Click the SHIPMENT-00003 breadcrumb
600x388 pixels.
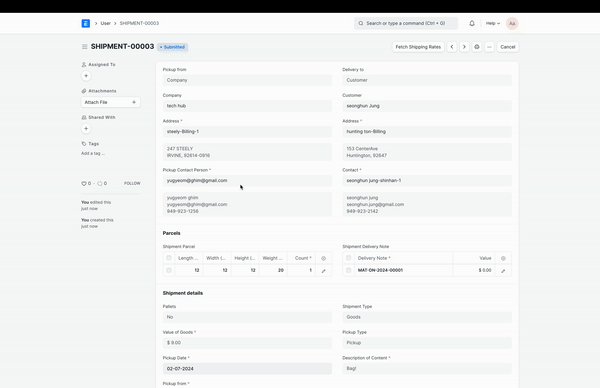pyautogui.click(x=139, y=23)
